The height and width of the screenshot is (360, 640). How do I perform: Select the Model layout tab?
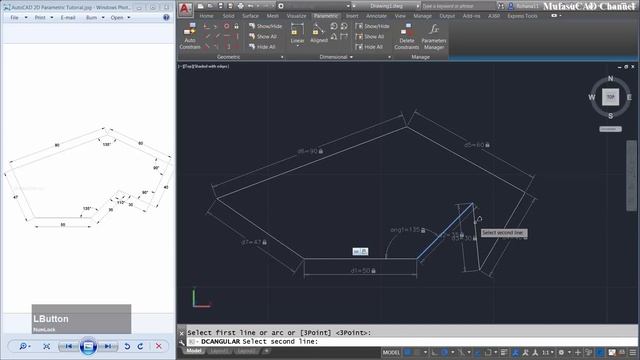point(193,351)
